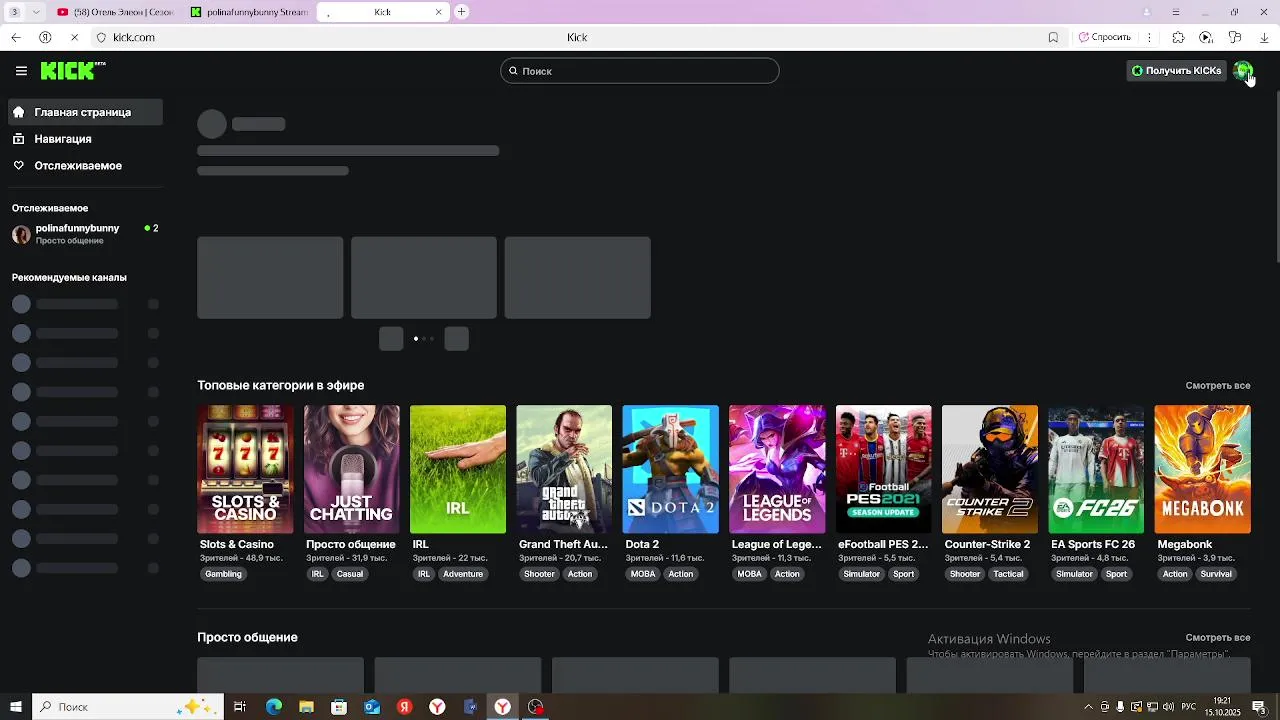Open the followed channel polinafunnybunny
The image size is (1280, 720).
[x=85, y=234]
